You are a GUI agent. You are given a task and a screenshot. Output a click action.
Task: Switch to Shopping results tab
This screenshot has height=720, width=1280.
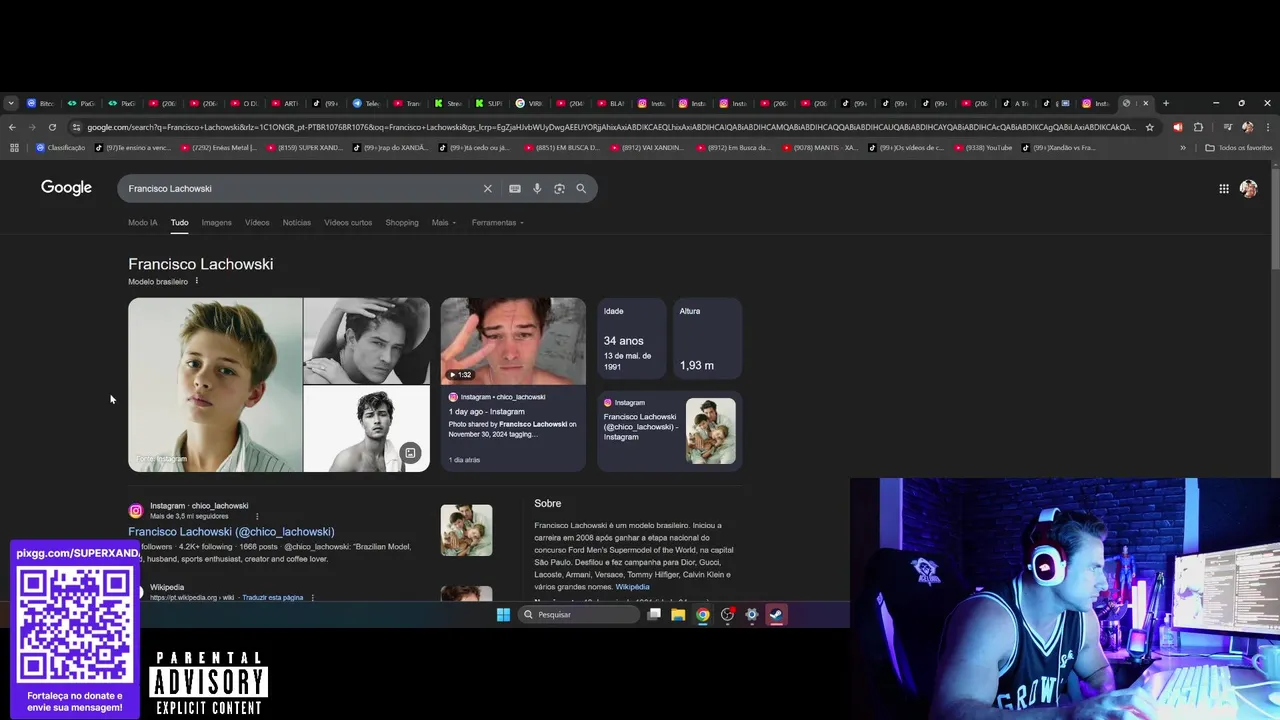[402, 222]
